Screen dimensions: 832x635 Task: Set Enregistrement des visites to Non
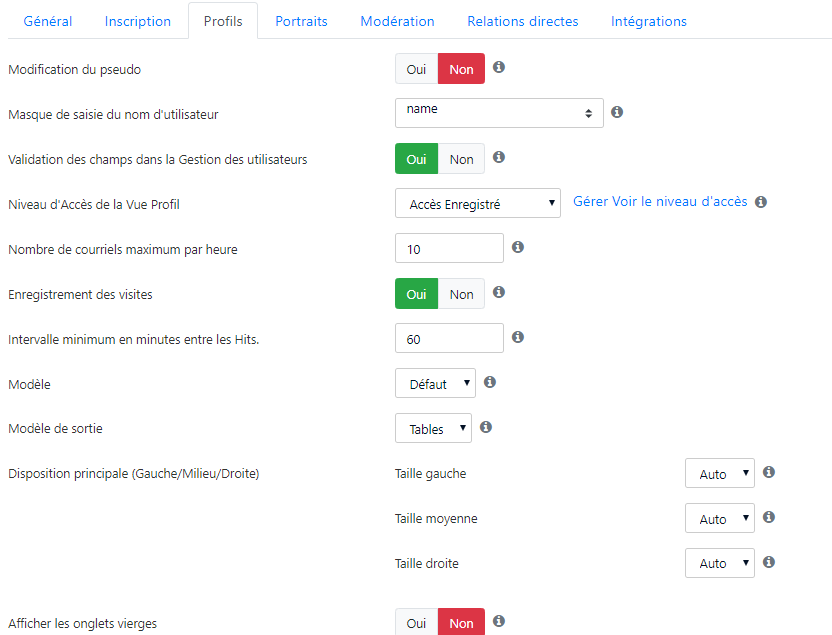tap(461, 294)
